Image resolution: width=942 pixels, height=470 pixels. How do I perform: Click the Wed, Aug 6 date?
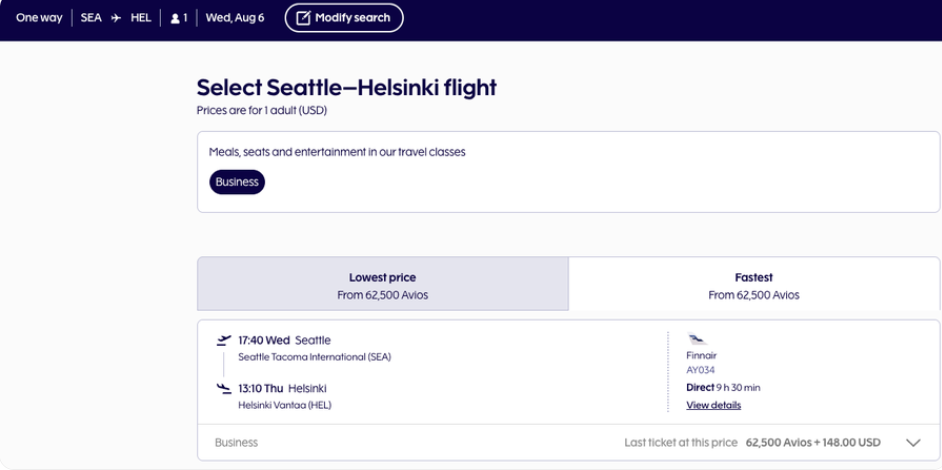(235, 18)
